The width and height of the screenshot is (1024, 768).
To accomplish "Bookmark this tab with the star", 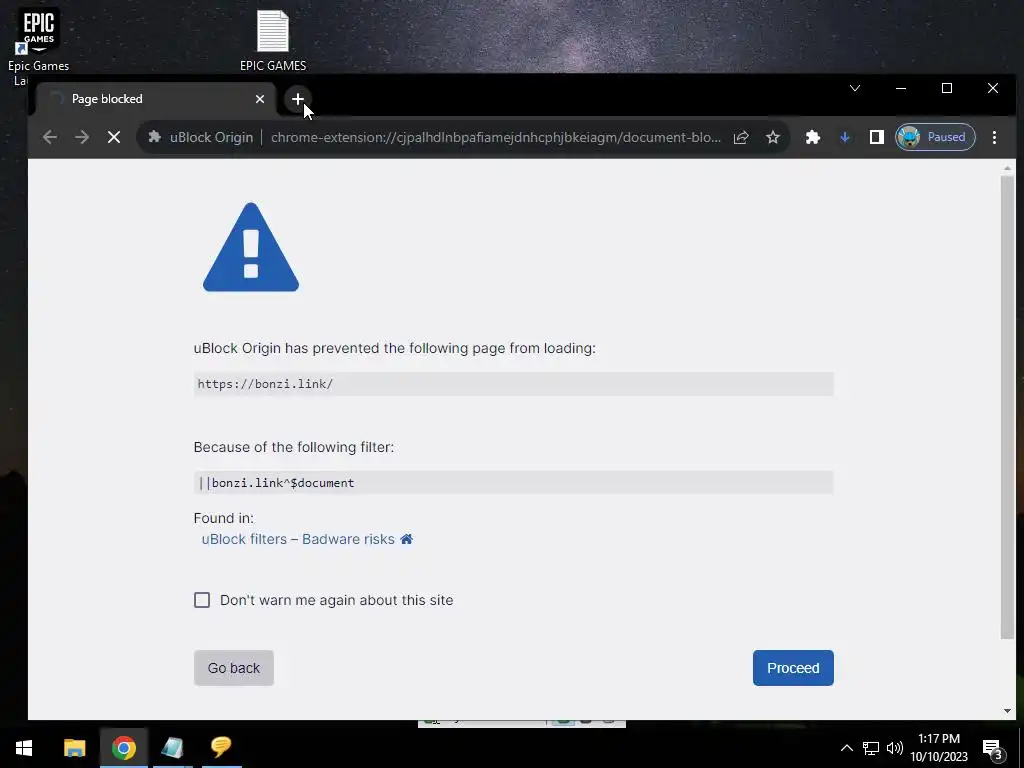I will (773, 137).
